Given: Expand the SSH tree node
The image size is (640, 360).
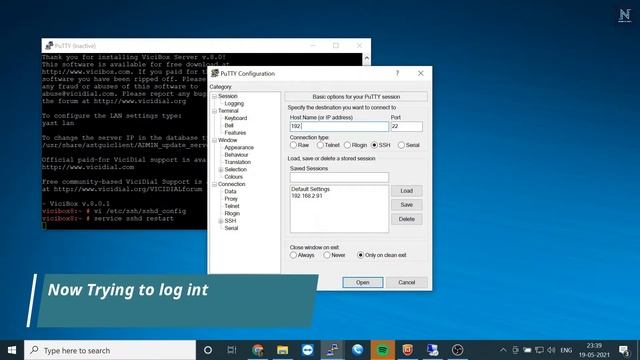Looking at the screenshot, I should 221,221.
